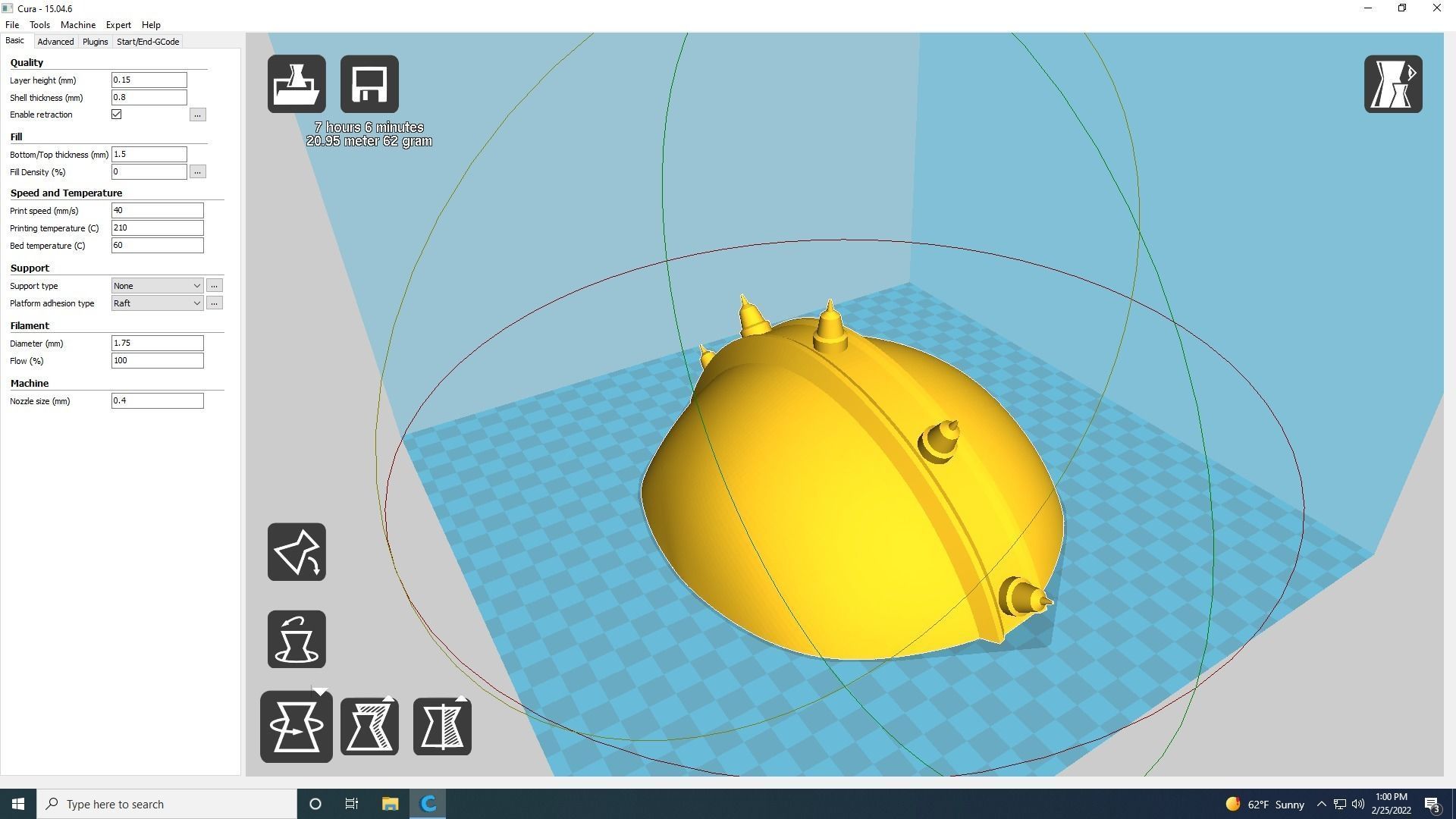Open the Expert menu
This screenshot has width=1456, height=819.
pos(118,25)
